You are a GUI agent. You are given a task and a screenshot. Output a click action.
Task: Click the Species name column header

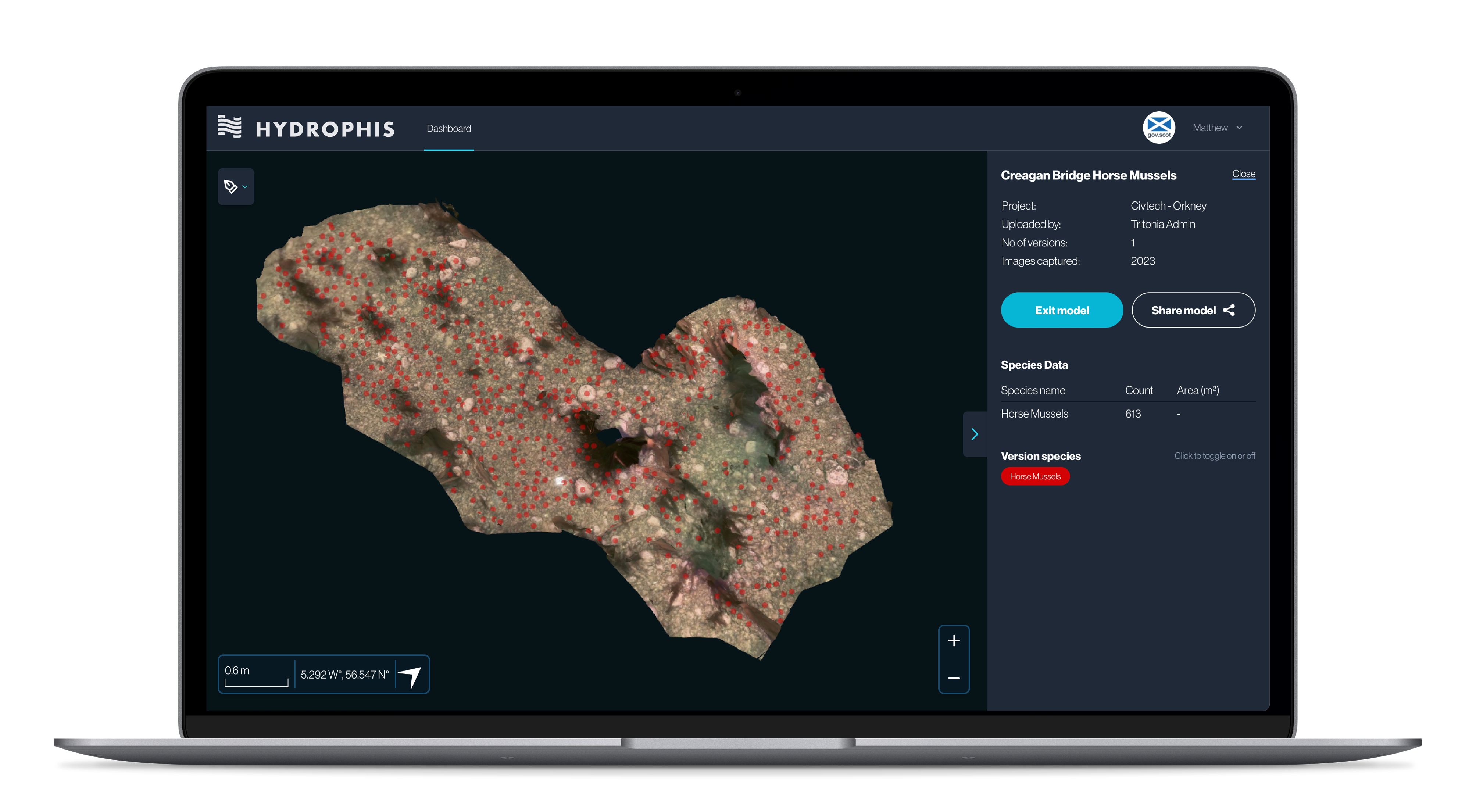coord(1033,390)
